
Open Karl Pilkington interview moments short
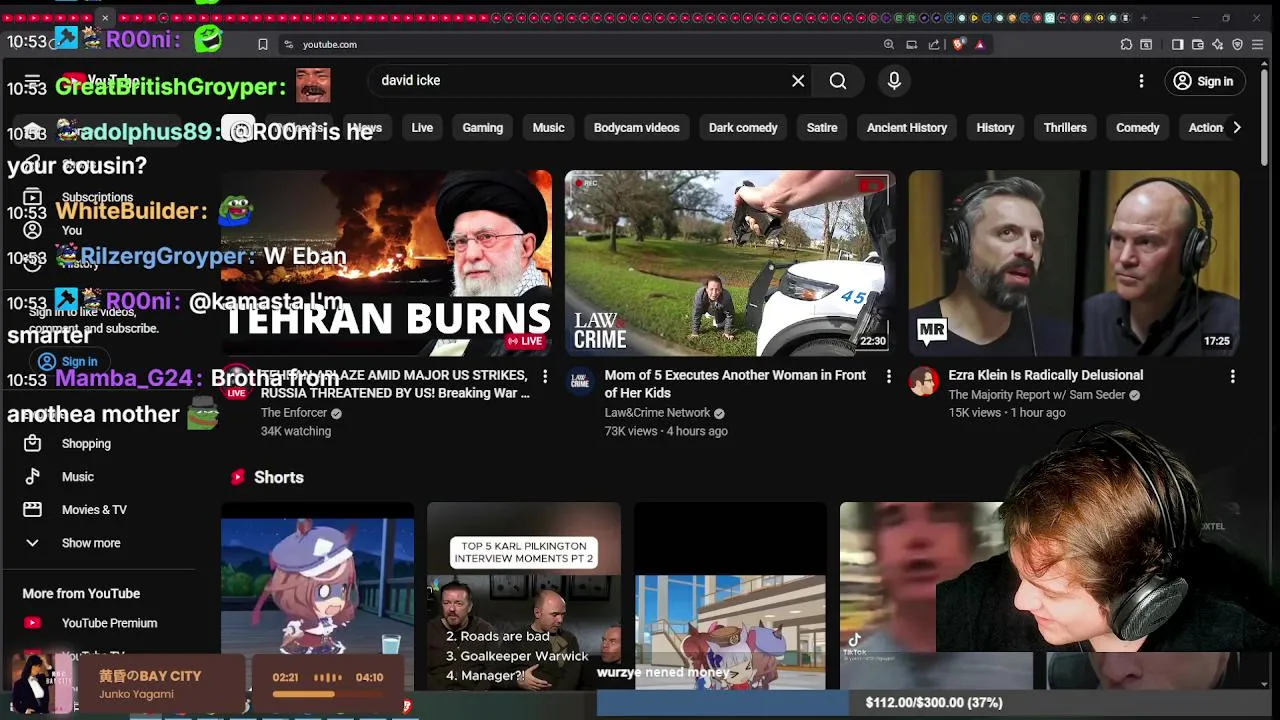point(524,596)
